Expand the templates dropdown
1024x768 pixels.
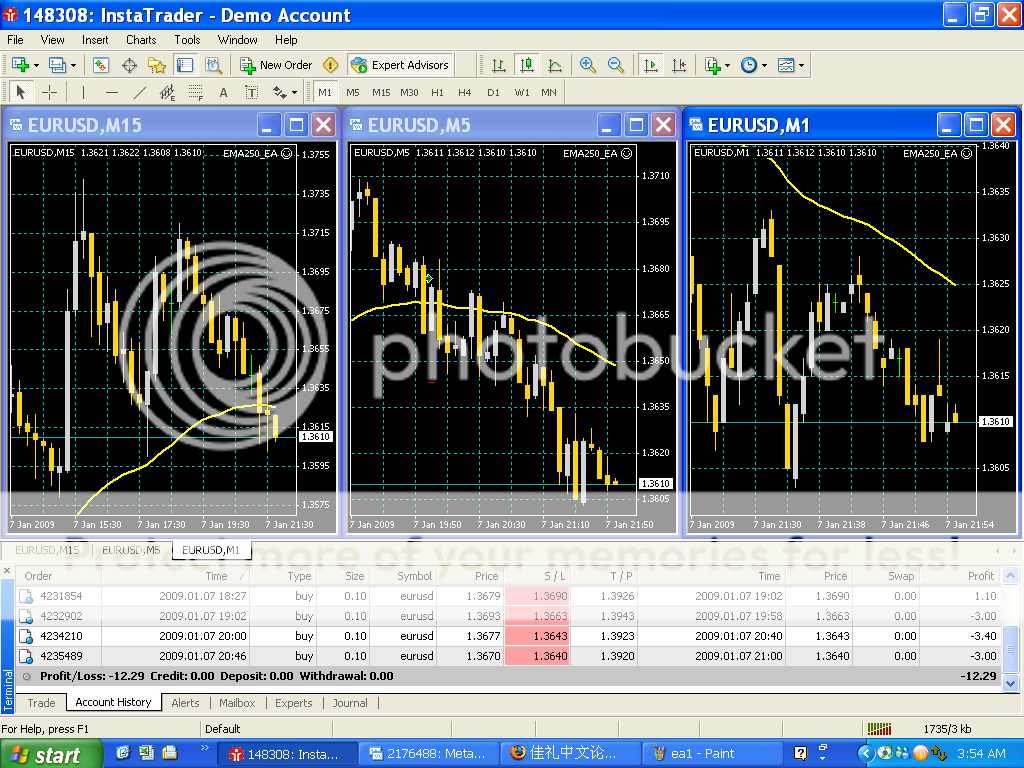pos(801,65)
